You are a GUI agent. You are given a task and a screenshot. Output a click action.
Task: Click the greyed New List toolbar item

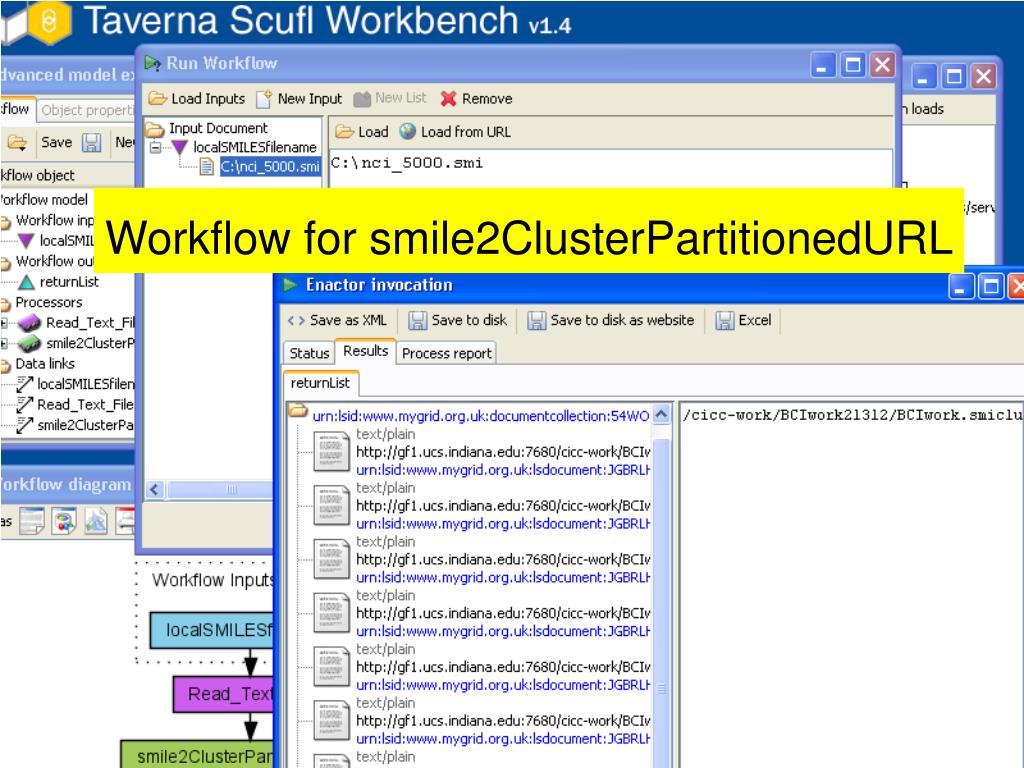click(390, 98)
